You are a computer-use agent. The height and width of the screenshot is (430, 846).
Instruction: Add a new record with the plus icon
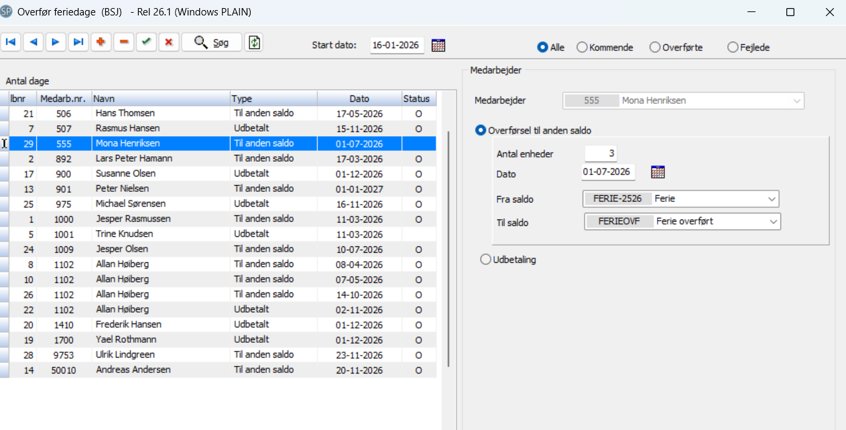click(101, 42)
